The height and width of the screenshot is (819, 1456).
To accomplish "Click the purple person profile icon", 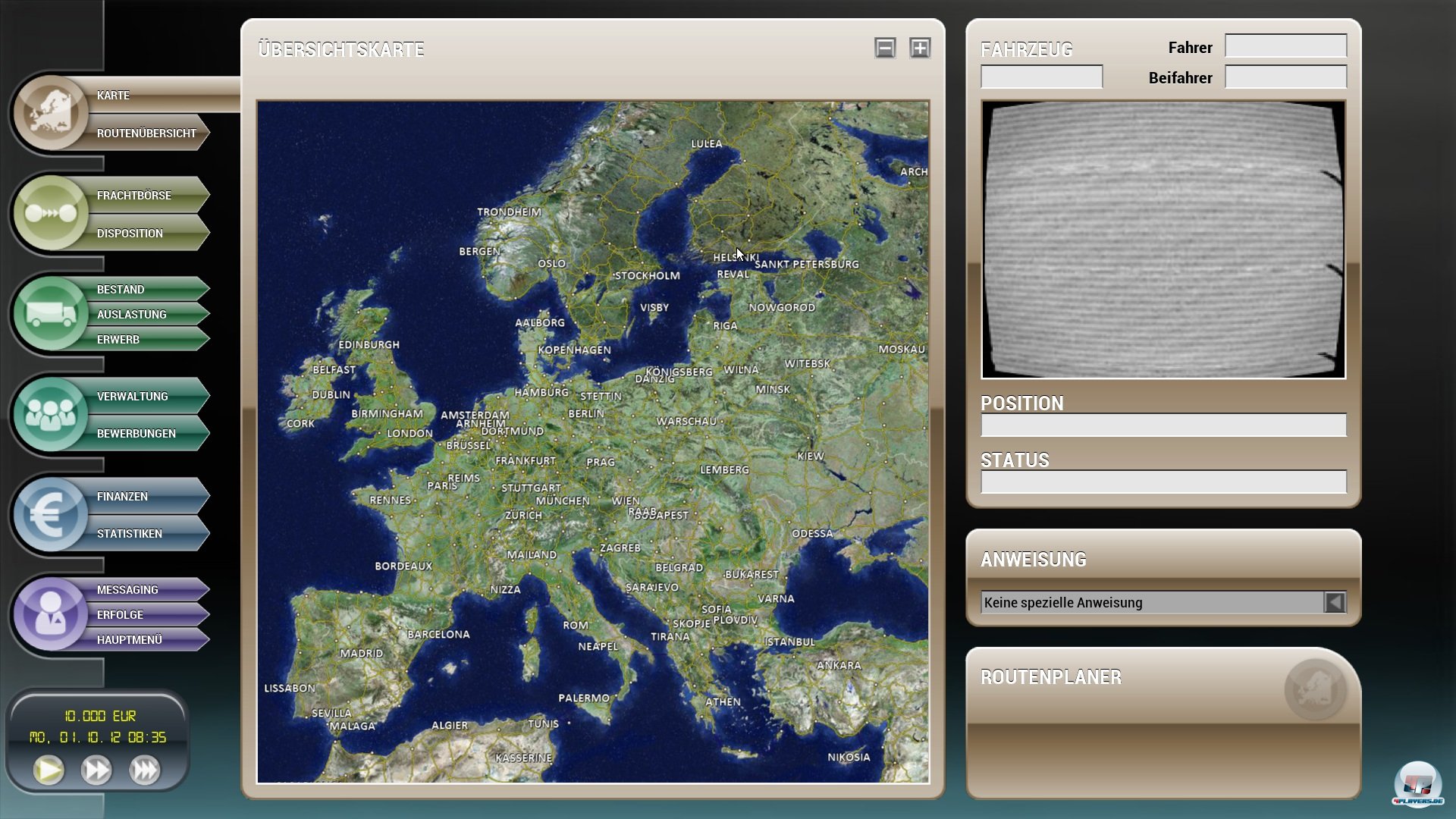I will pos(50,614).
